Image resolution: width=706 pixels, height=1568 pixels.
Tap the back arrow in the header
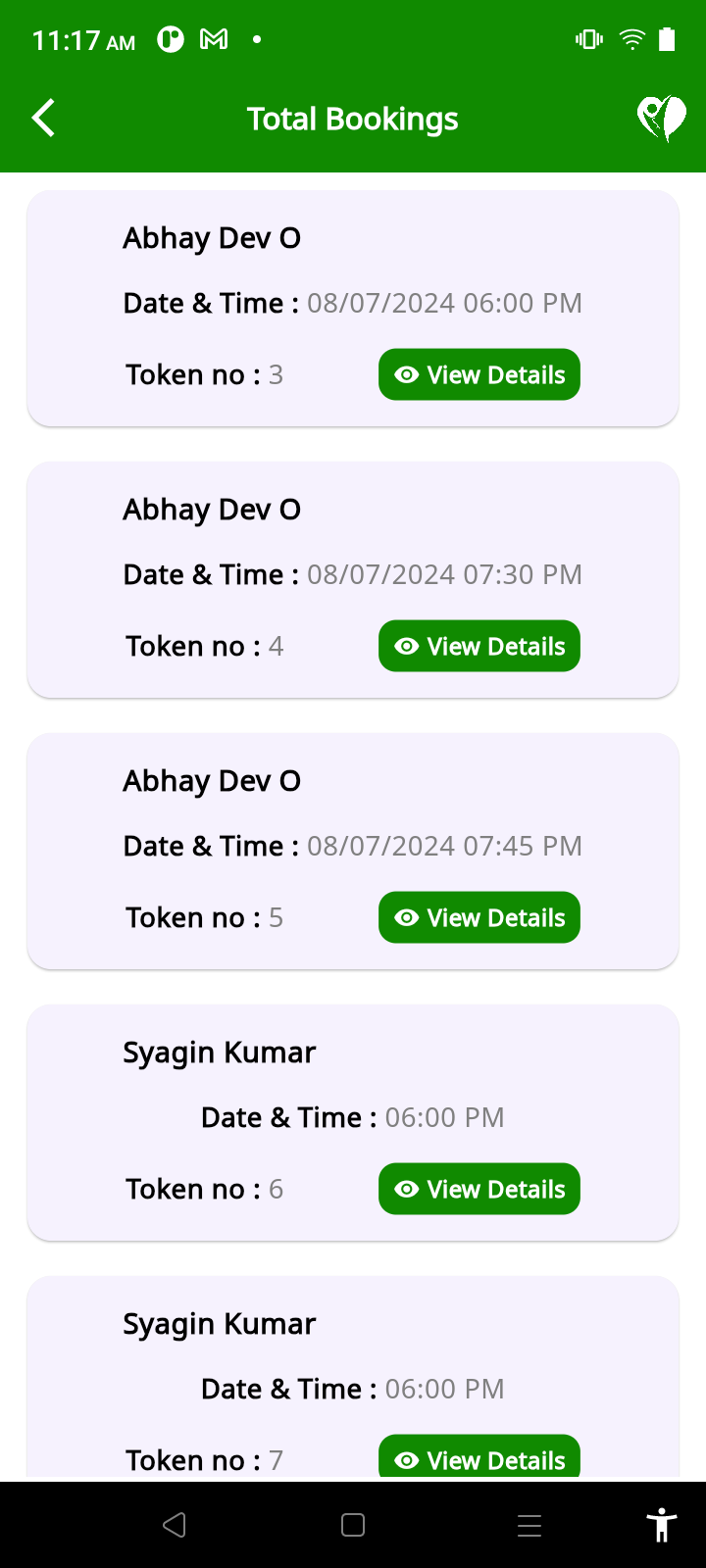(x=43, y=119)
